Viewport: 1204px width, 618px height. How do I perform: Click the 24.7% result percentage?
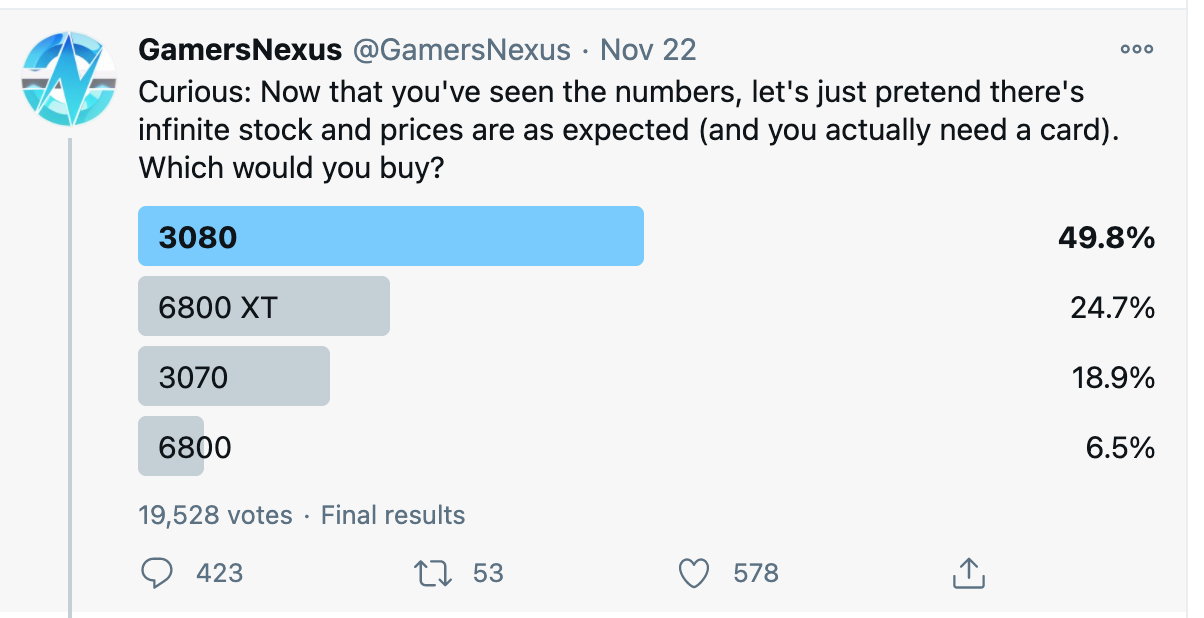(x=1113, y=308)
